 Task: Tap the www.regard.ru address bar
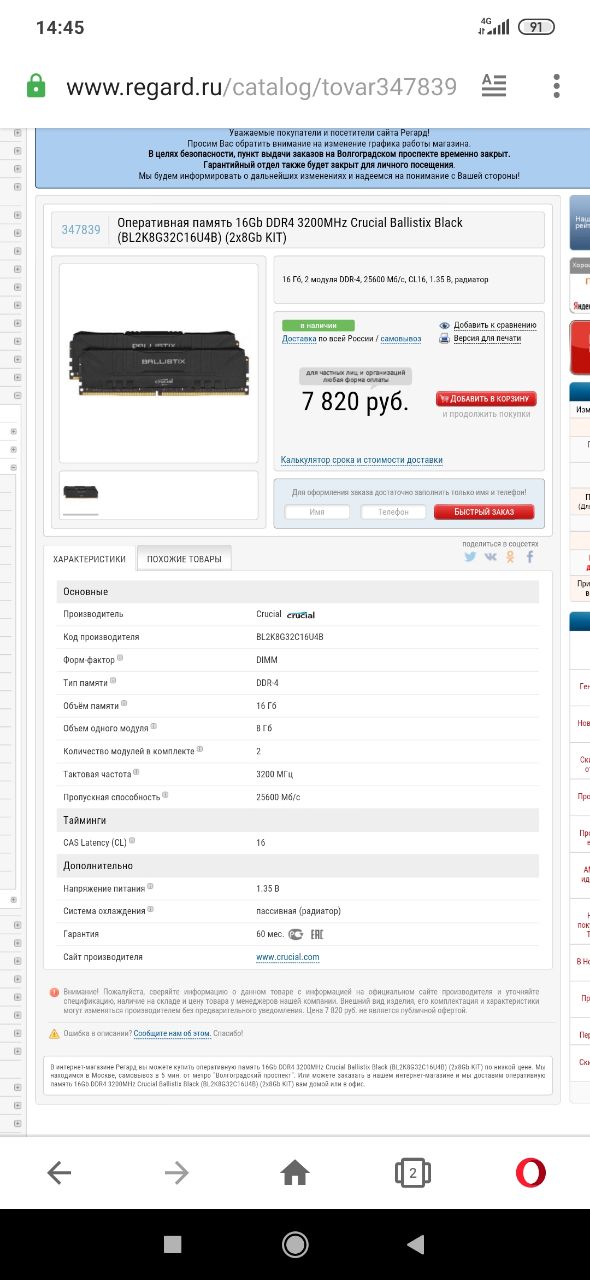tap(261, 87)
